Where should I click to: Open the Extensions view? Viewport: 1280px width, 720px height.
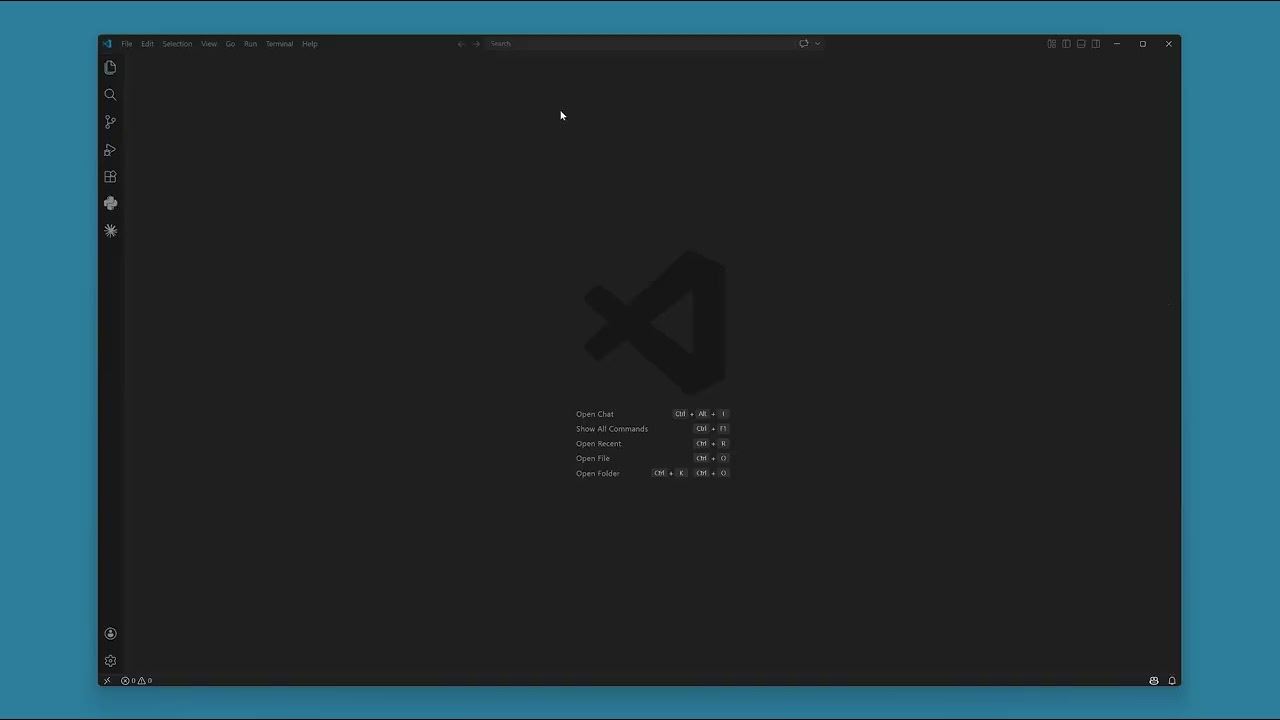pos(110,176)
